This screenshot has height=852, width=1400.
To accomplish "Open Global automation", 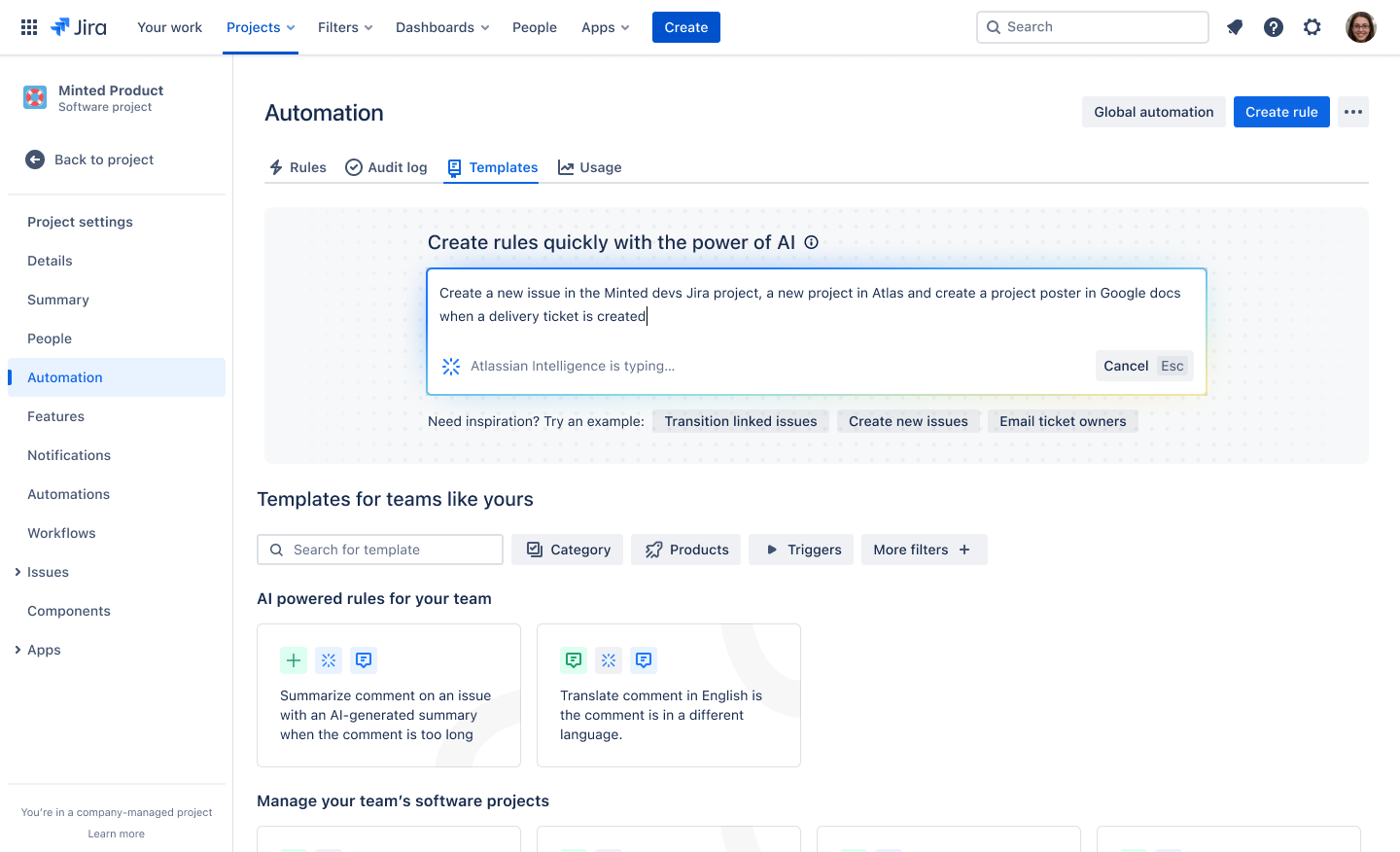I will click(1153, 111).
